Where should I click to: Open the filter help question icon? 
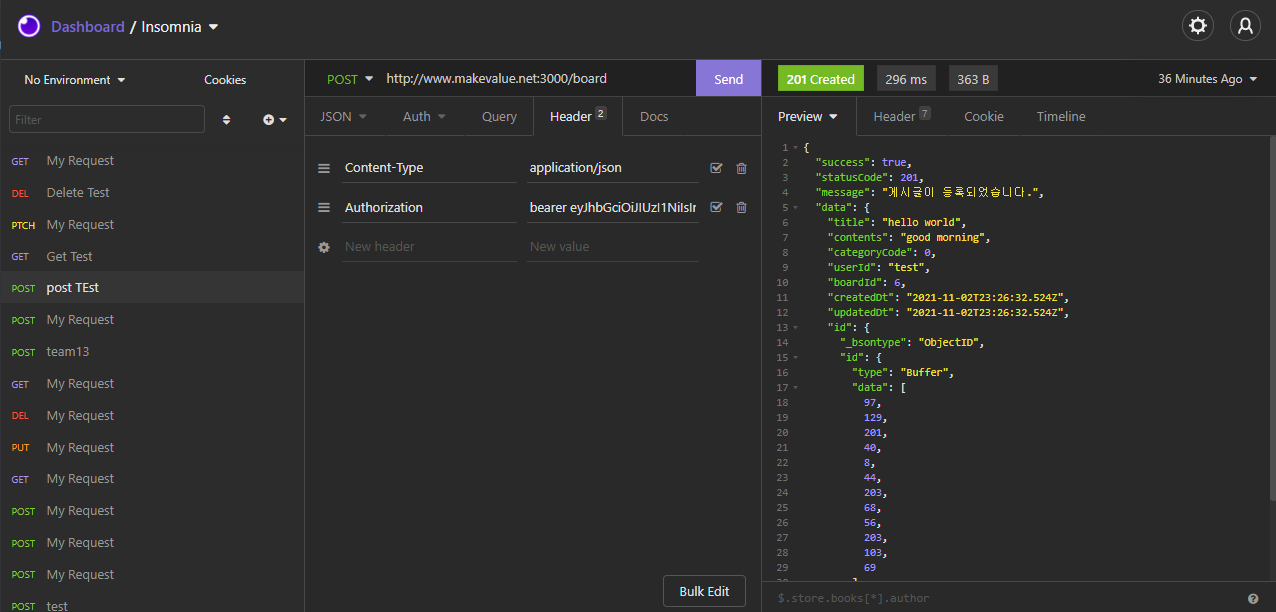tap(1253, 598)
